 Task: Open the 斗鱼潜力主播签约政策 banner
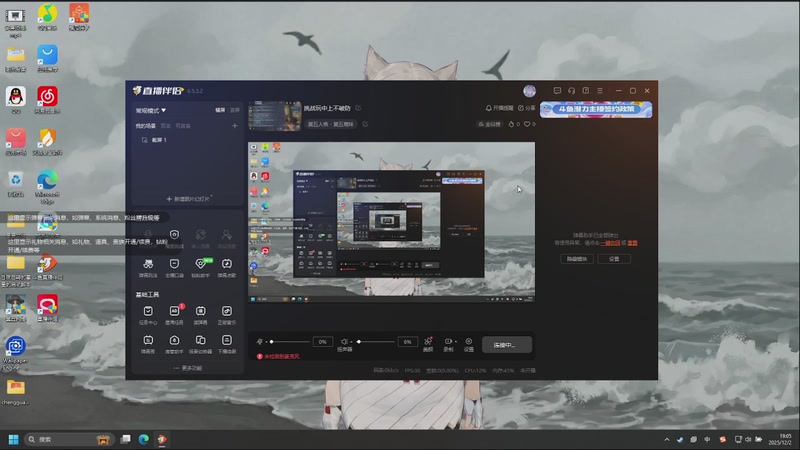[x=596, y=110]
